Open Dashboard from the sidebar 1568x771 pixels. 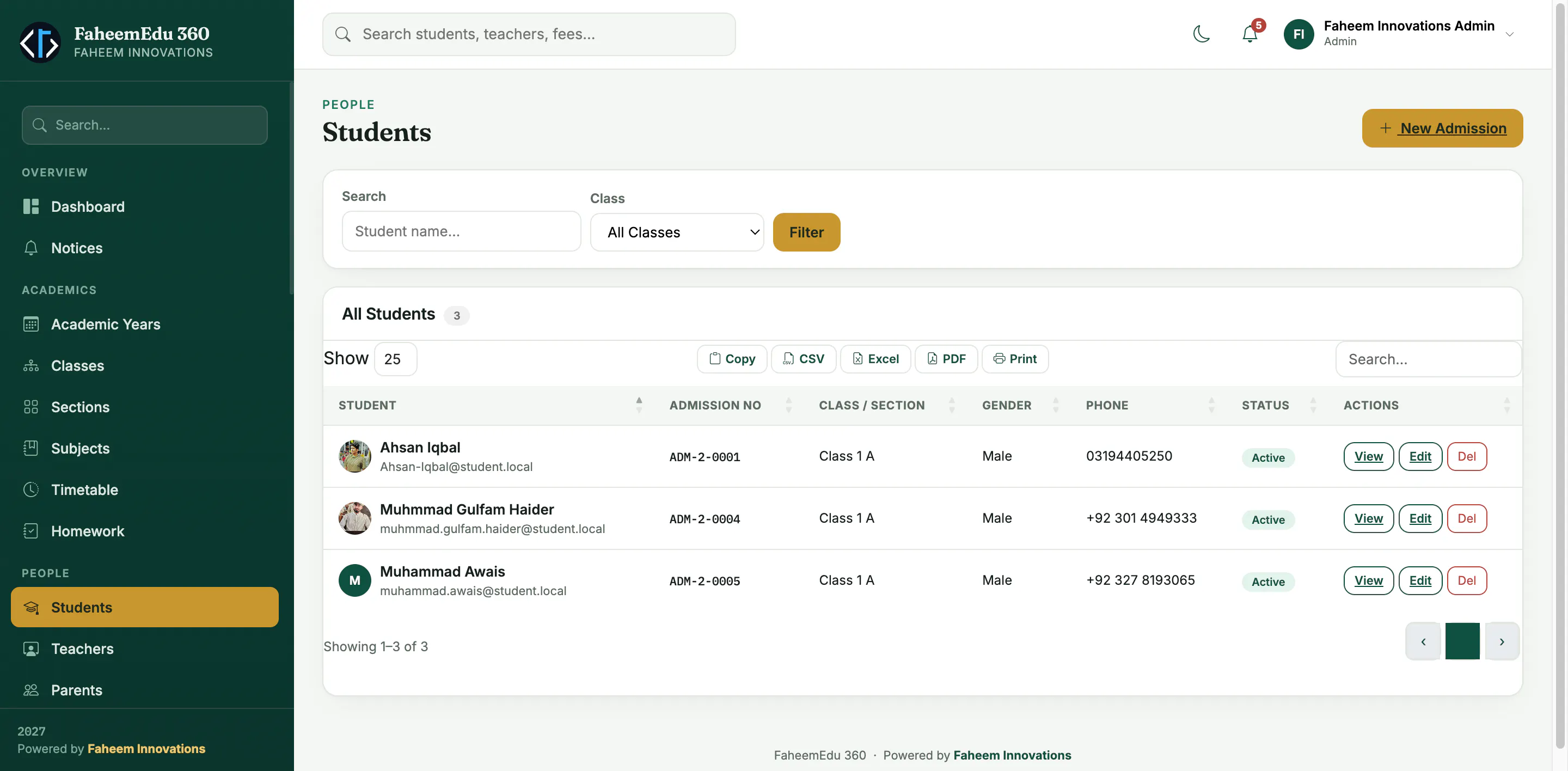point(144,207)
